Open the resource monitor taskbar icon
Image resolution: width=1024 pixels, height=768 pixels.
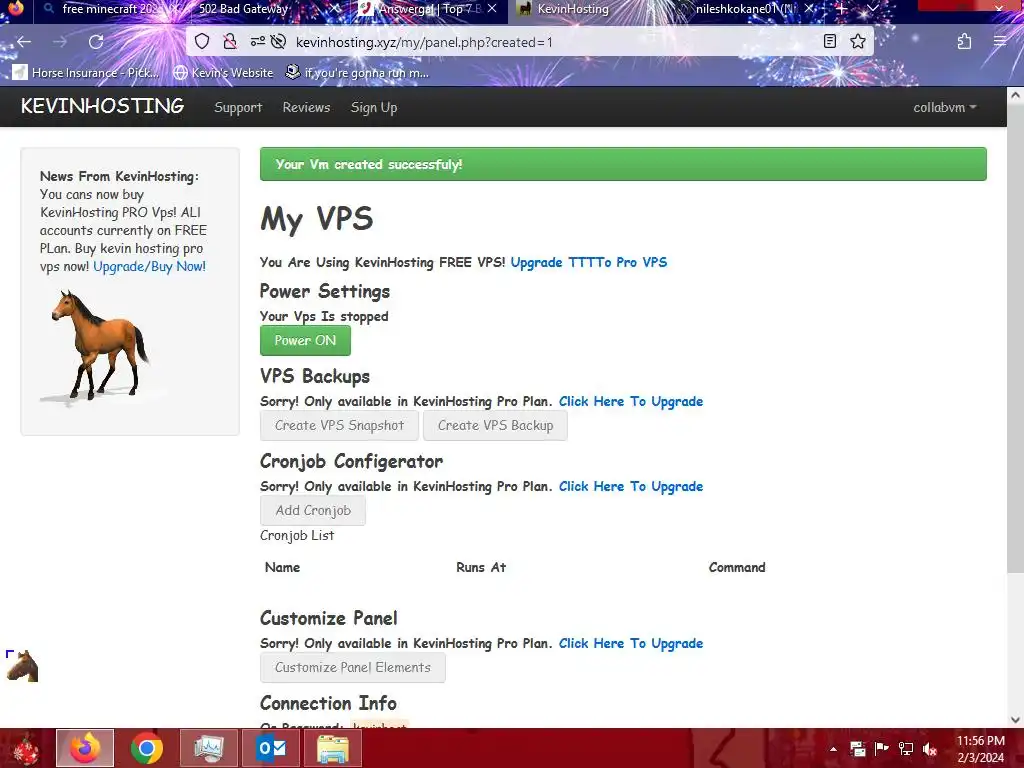pos(209,748)
